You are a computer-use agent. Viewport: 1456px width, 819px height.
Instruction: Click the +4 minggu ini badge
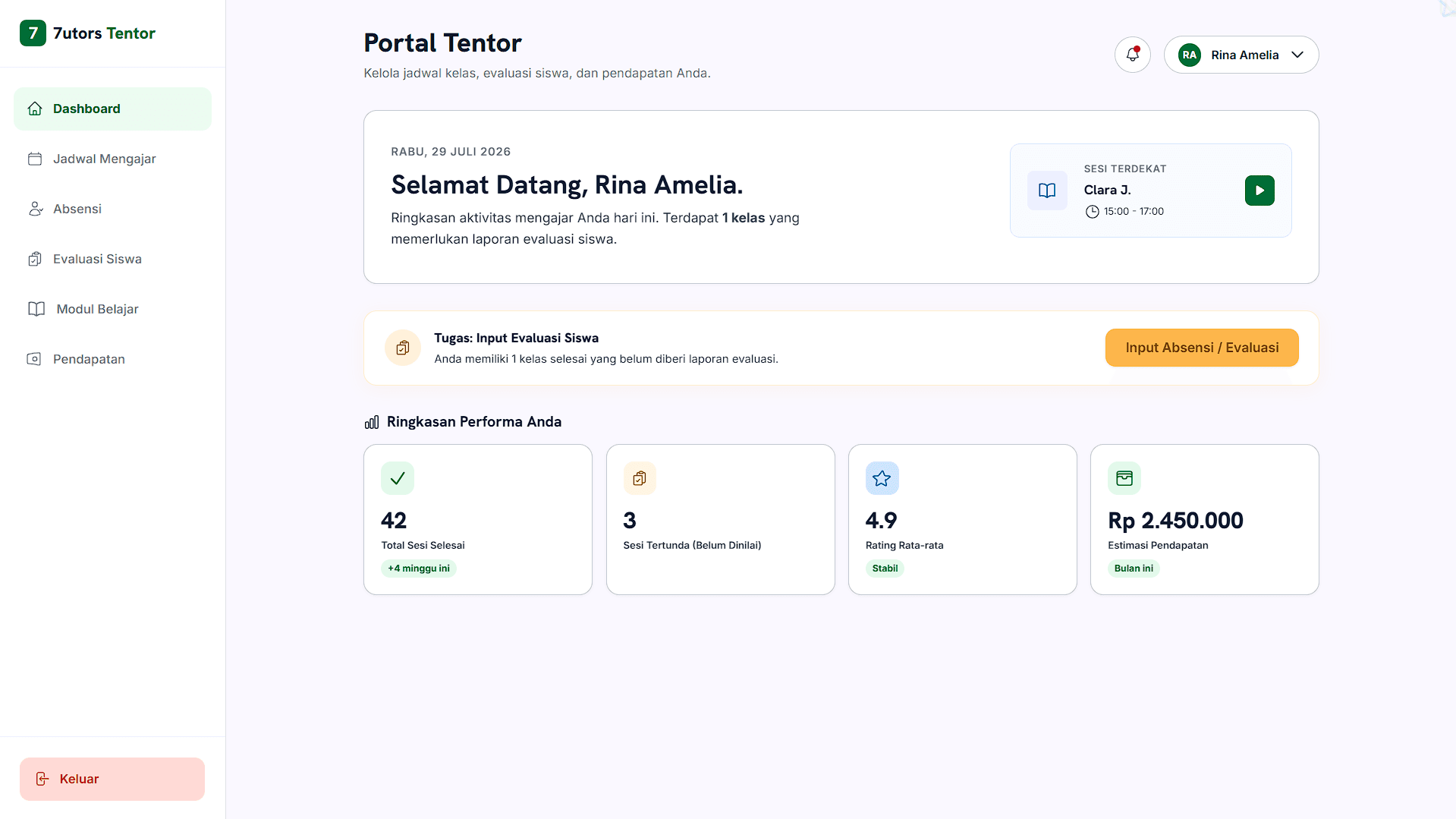pyautogui.click(x=419, y=569)
